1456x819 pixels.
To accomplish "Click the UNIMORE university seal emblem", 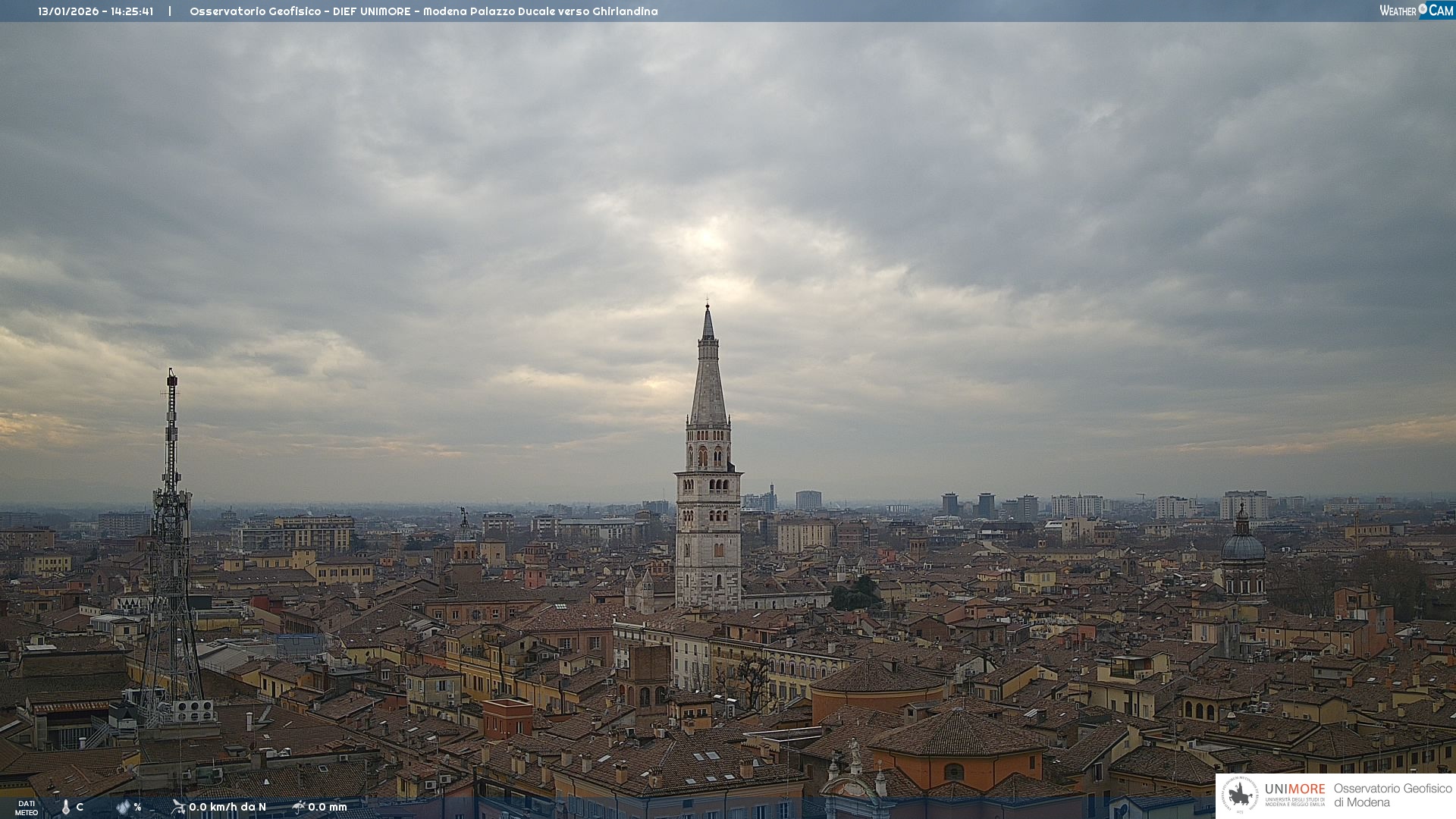I will (x=1240, y=795).
